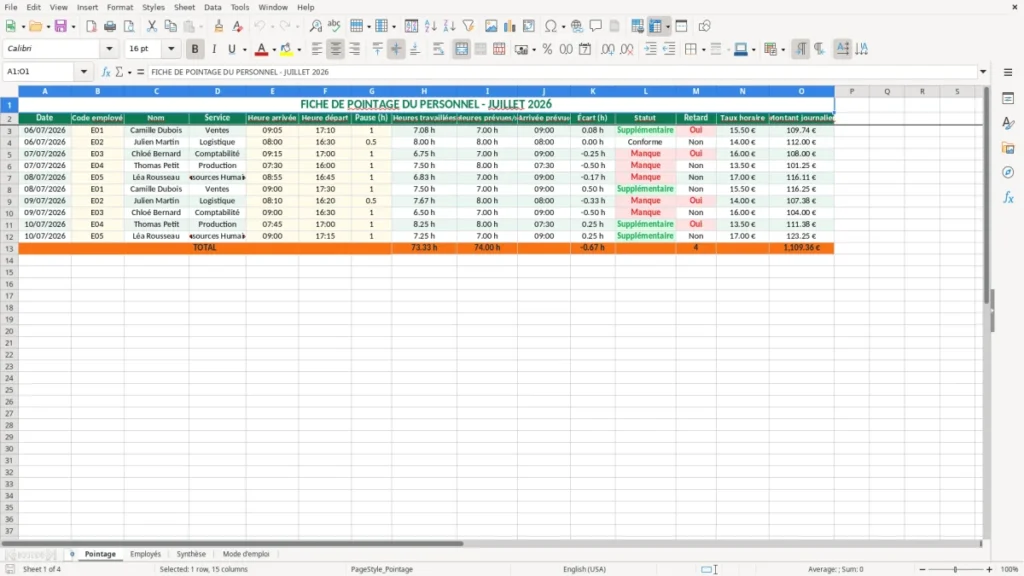Sort ascending with A-Z icon
Screen dimensions: 1024x576
[x=430, y=26]
